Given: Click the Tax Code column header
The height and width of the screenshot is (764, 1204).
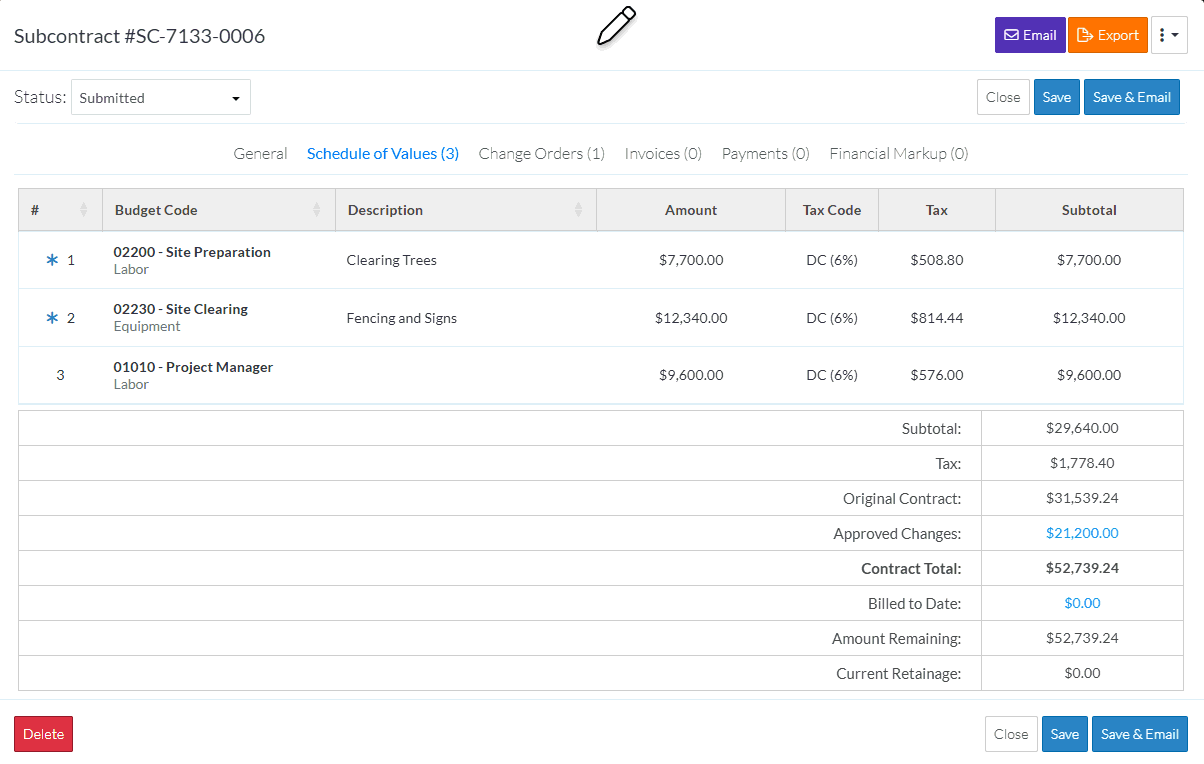Looking at the screenshot, I should (832, 210).
